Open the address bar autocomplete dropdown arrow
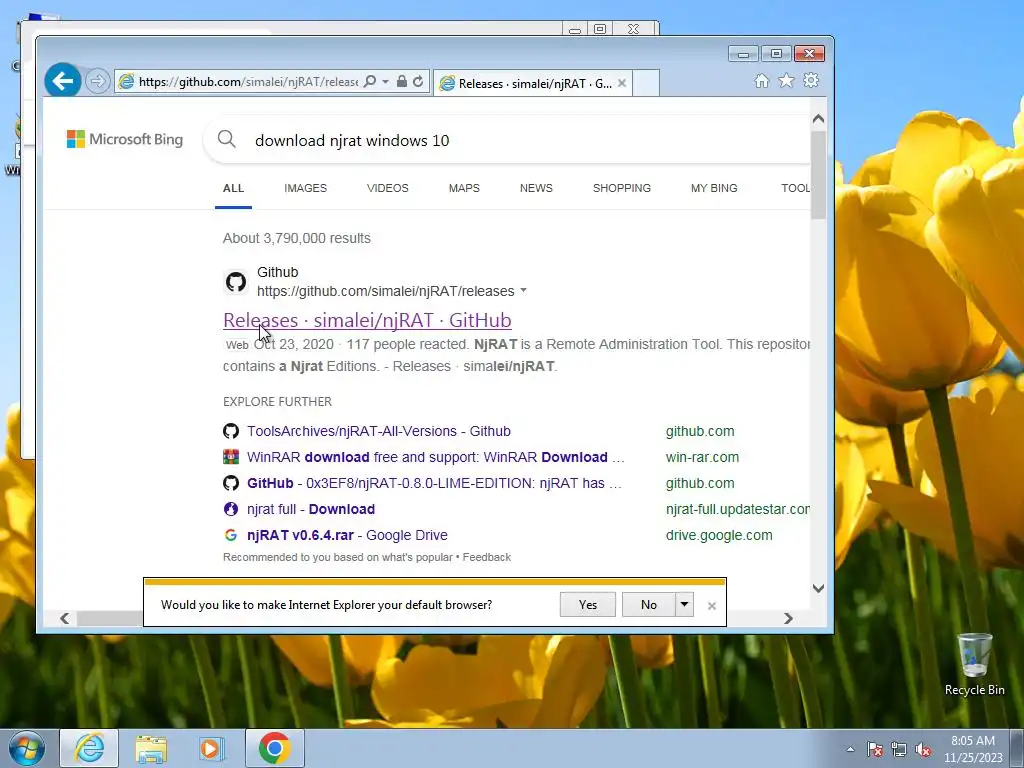Screen dimensions: 1024x768 (x=385, y=82)
